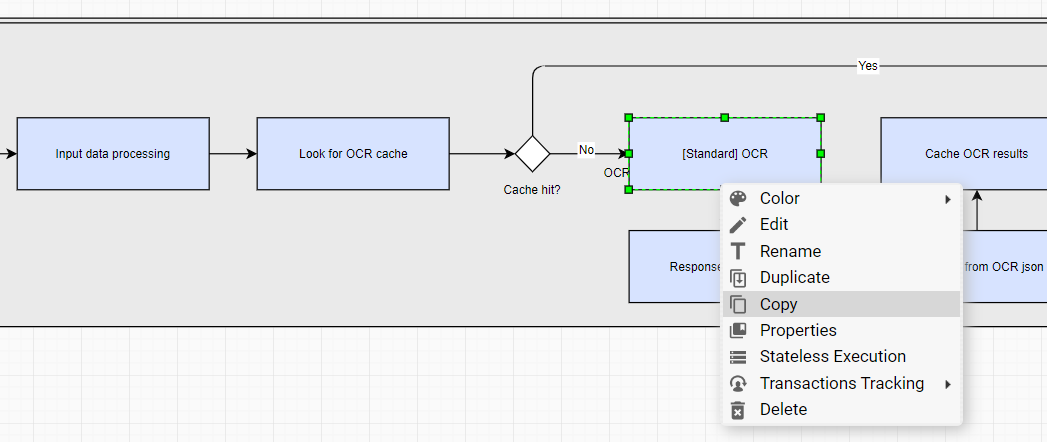Select the [Standard] OCR node
Viewport: 1047px width, 442px height.
724,154
